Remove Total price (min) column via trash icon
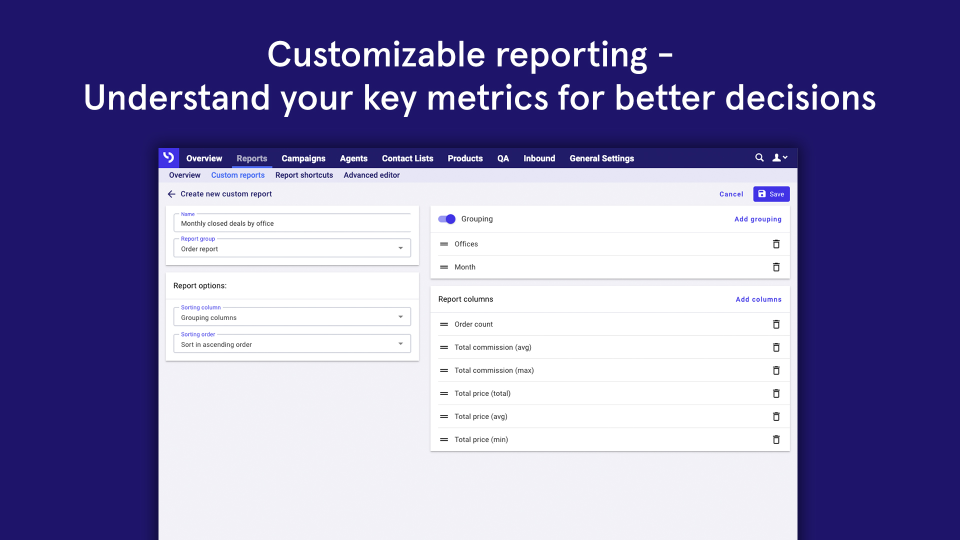The image size is (960, 540). [776, 440]
